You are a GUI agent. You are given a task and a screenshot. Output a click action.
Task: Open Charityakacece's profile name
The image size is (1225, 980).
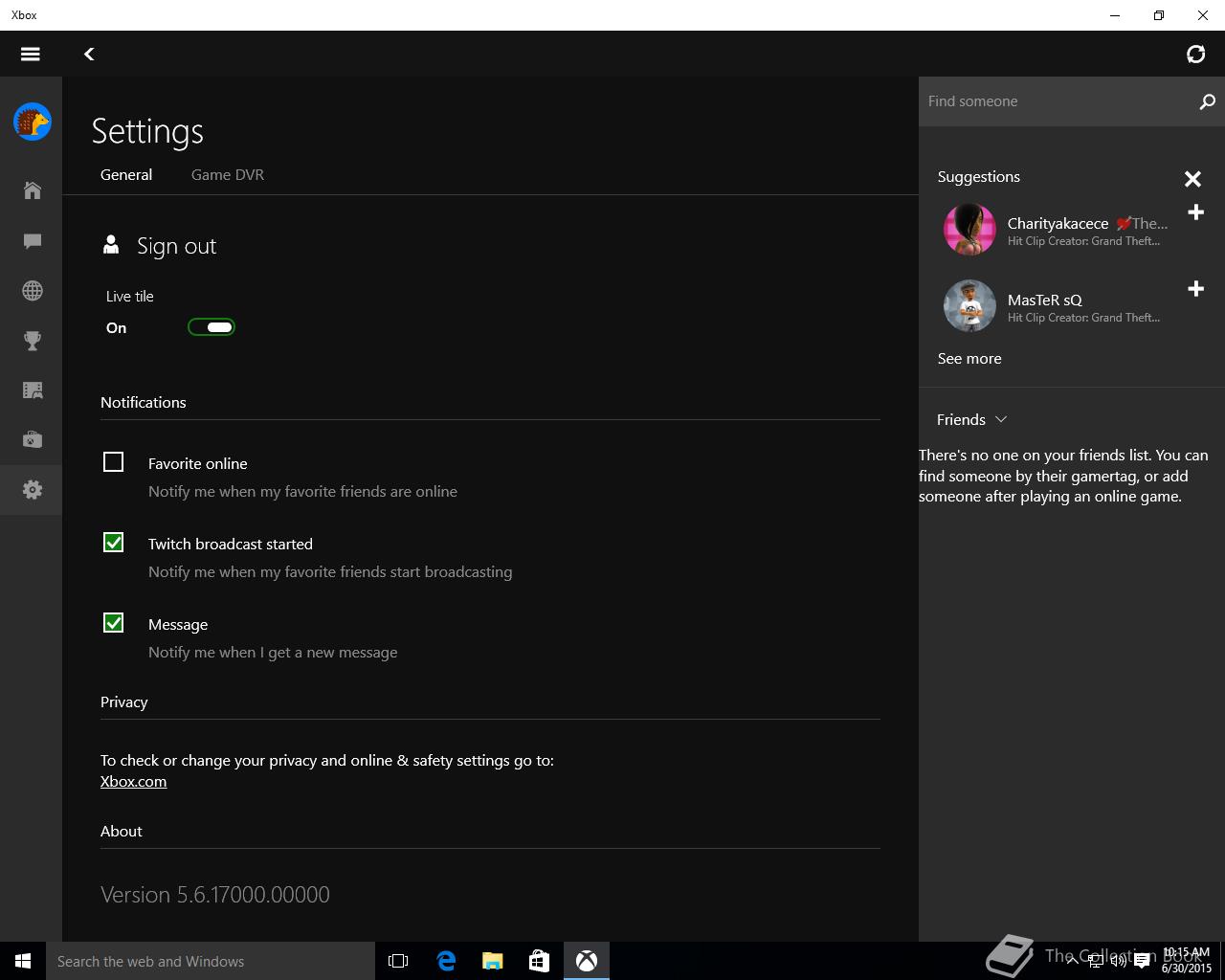coord(1058,223)
